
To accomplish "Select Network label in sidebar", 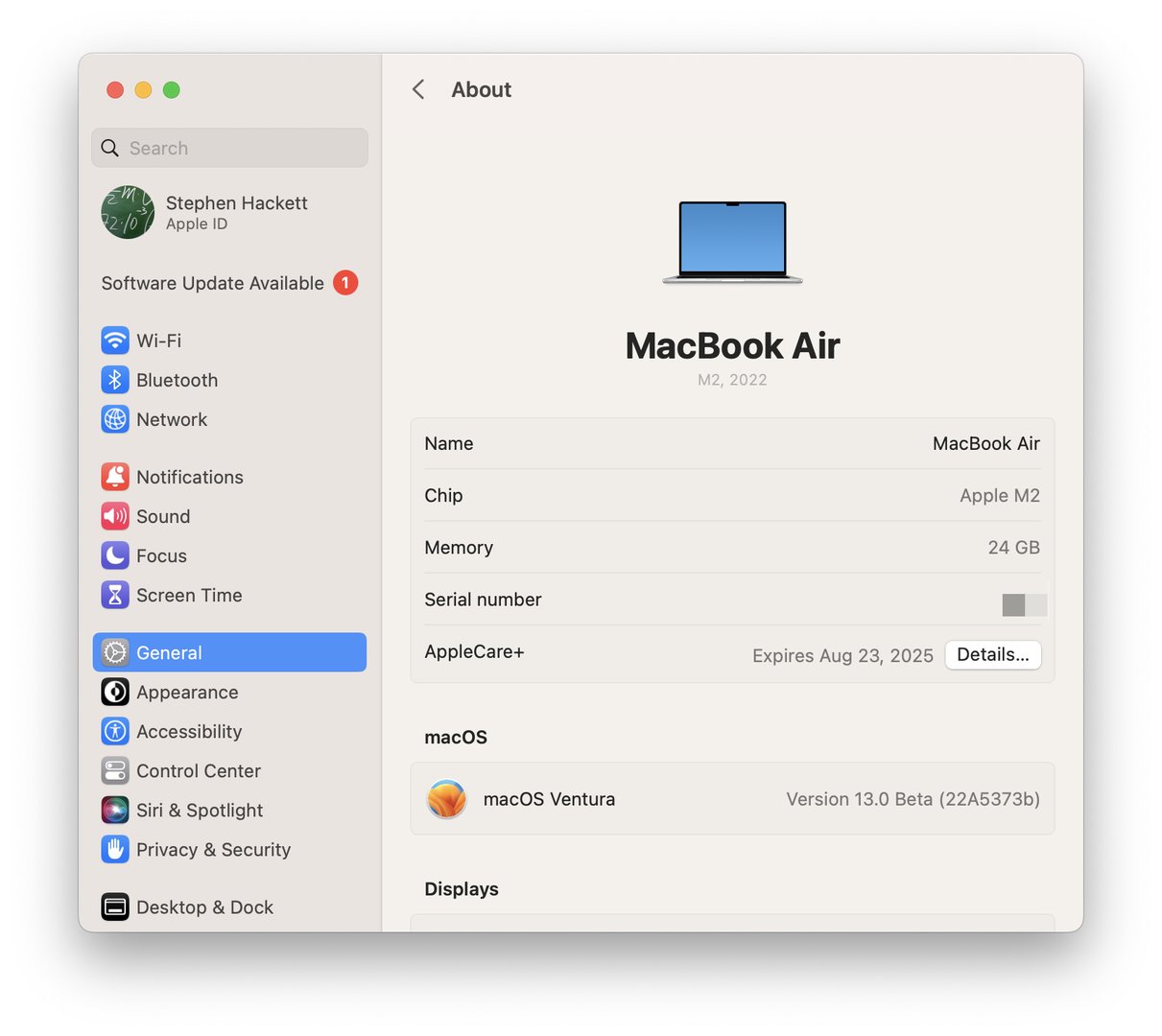I will (x=172, y=419).
